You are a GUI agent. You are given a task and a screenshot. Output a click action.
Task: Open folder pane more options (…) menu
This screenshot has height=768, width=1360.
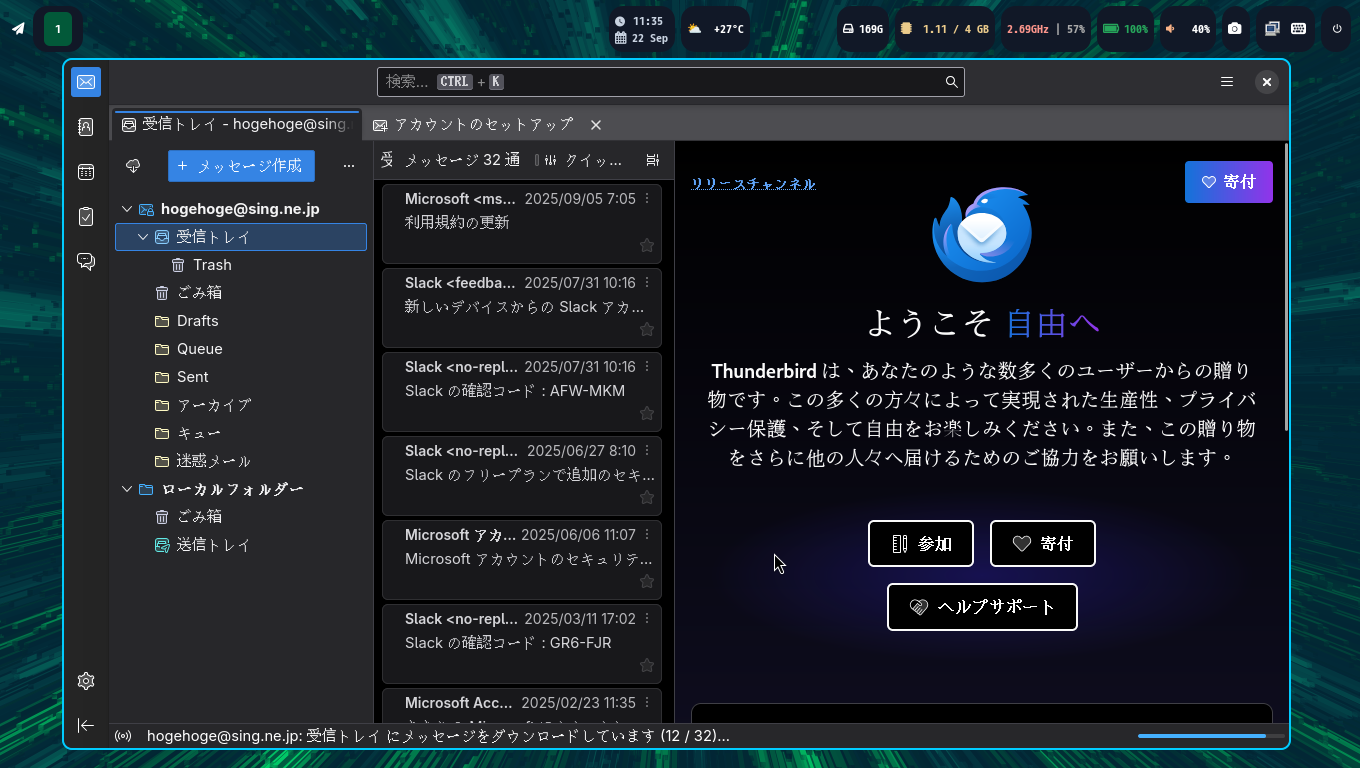349,166
